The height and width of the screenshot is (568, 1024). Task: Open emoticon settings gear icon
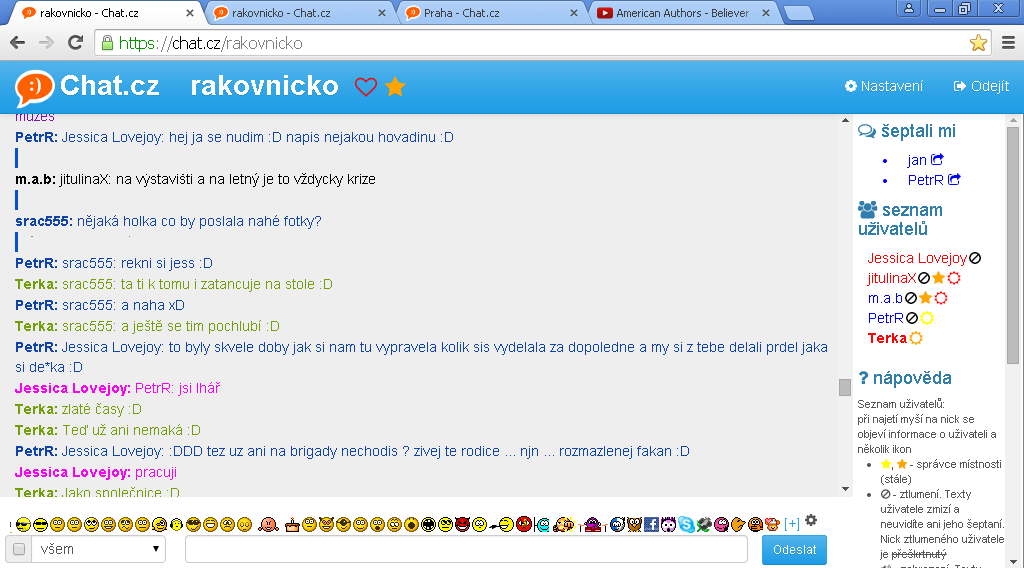click(x=811, y=520)
